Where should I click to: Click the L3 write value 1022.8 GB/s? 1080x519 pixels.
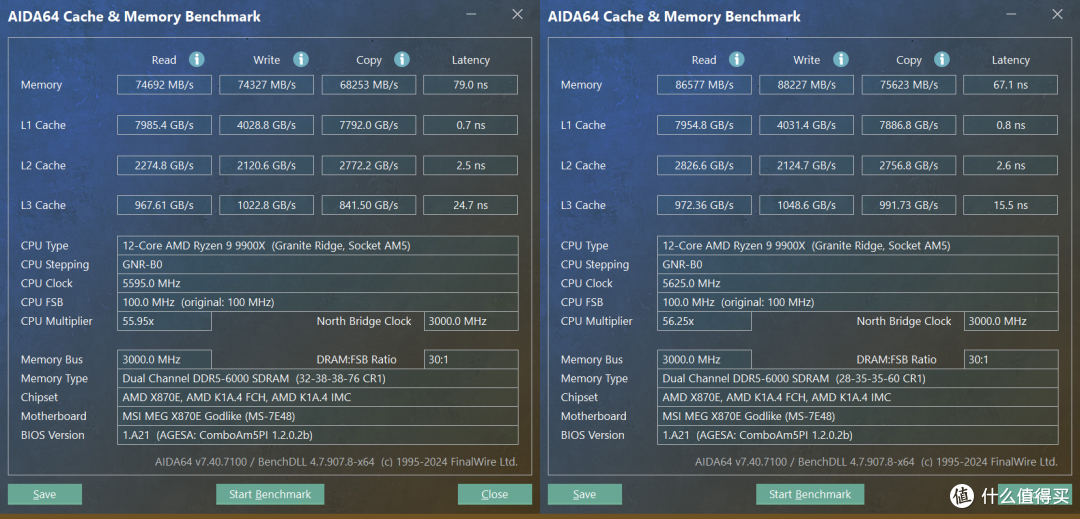266,205
